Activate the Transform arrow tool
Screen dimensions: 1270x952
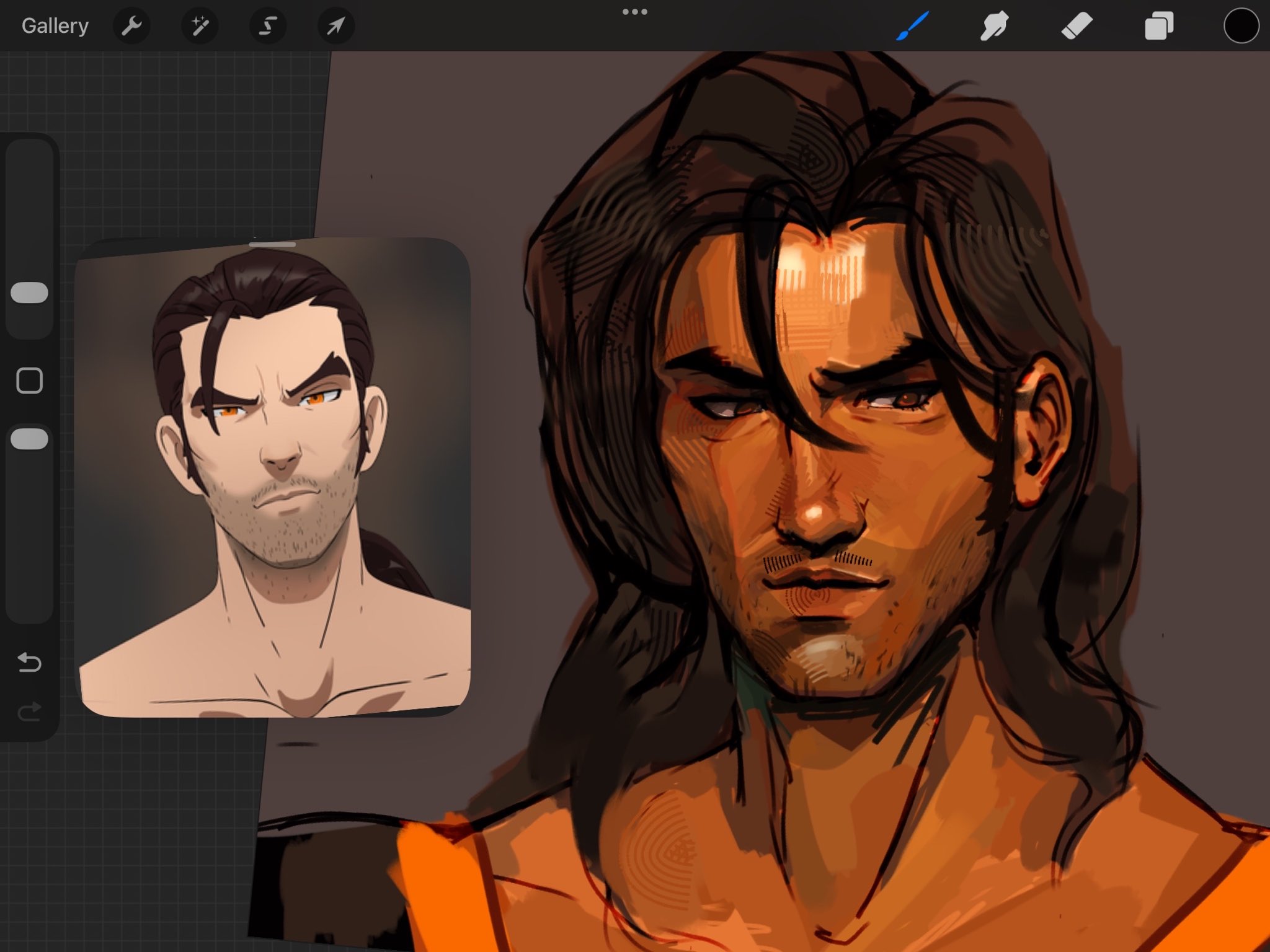click(x=335, y=26)
